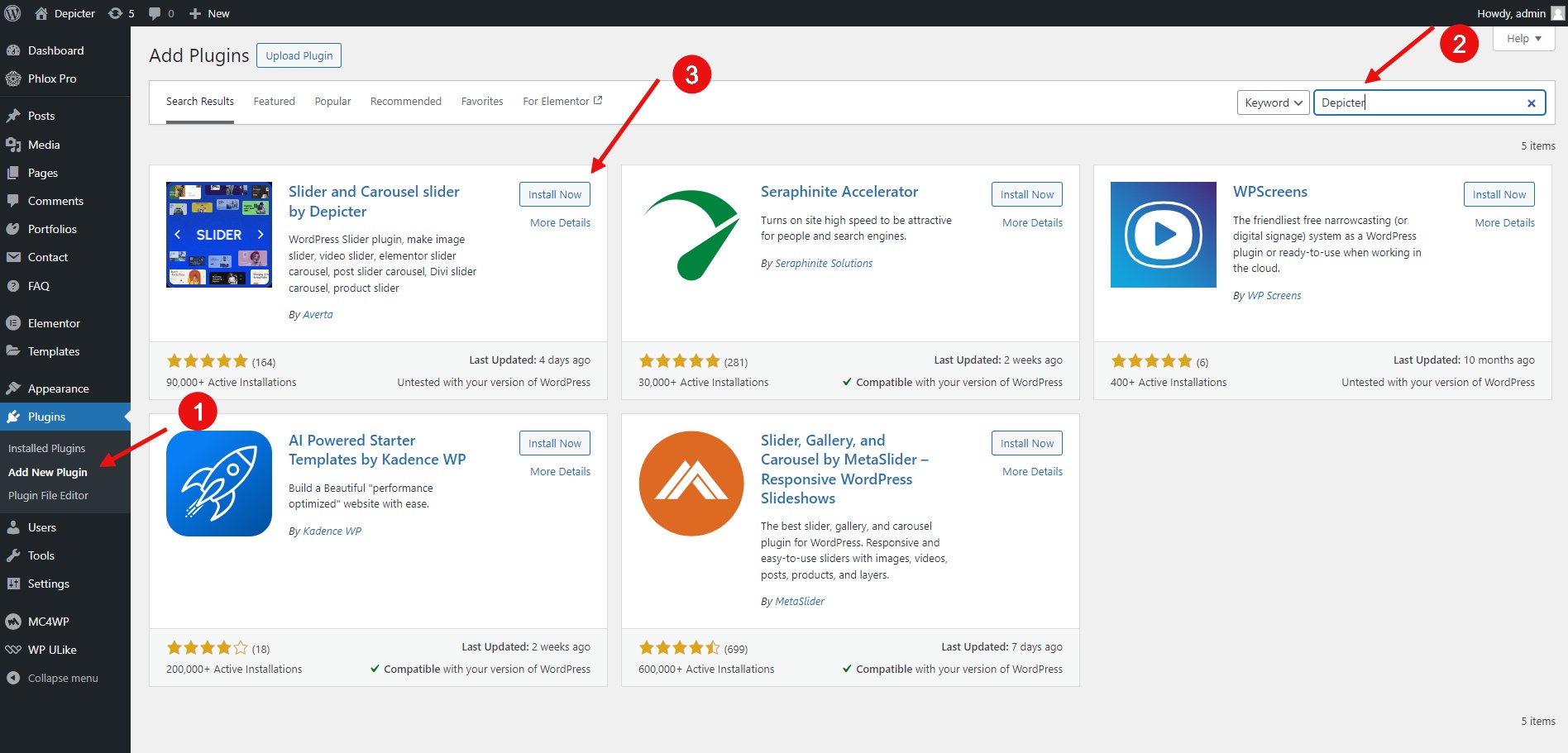
Task: Click the MC4WP icon in sidebar
Action: coord(13,622)
